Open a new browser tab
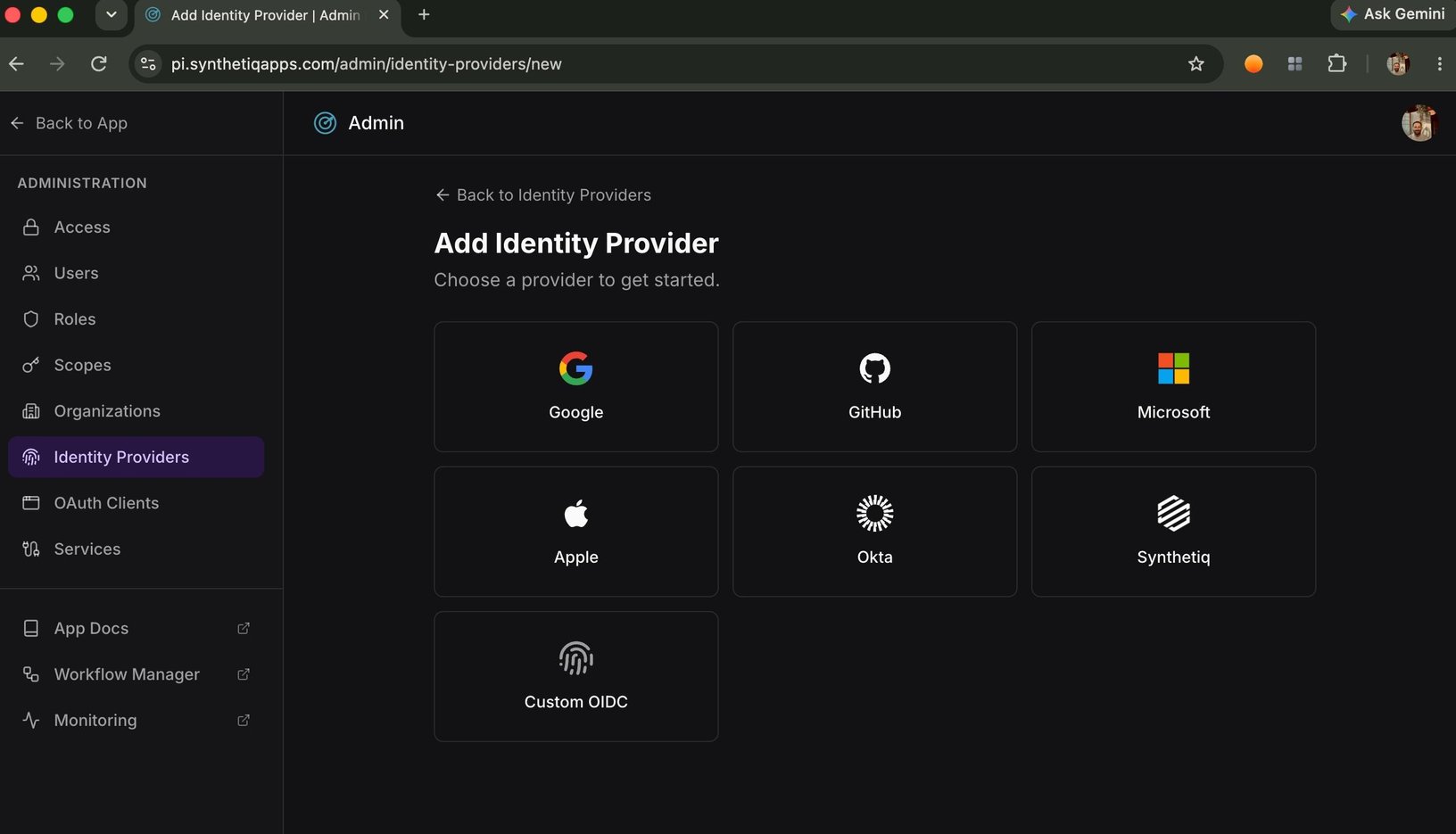Screen dimensions: 1456x834 [x=424, y=14]
